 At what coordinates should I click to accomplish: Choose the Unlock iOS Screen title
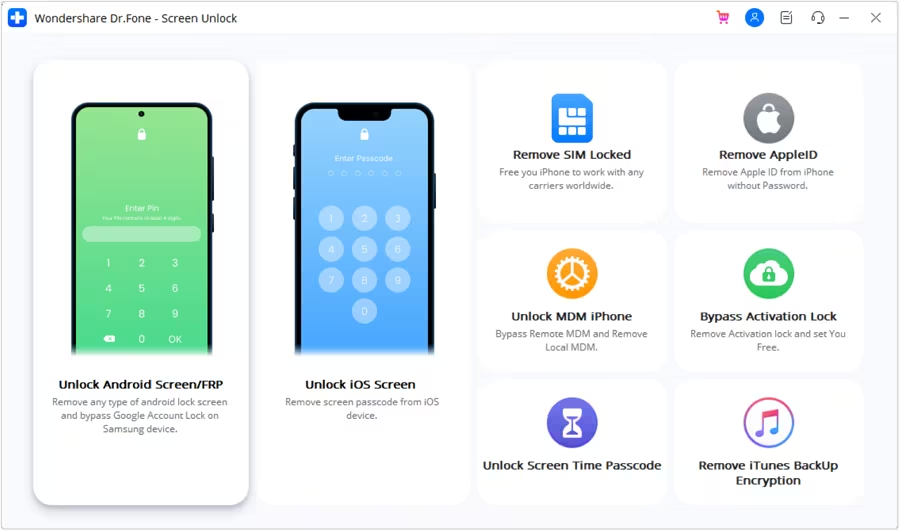tap(360, 384)
